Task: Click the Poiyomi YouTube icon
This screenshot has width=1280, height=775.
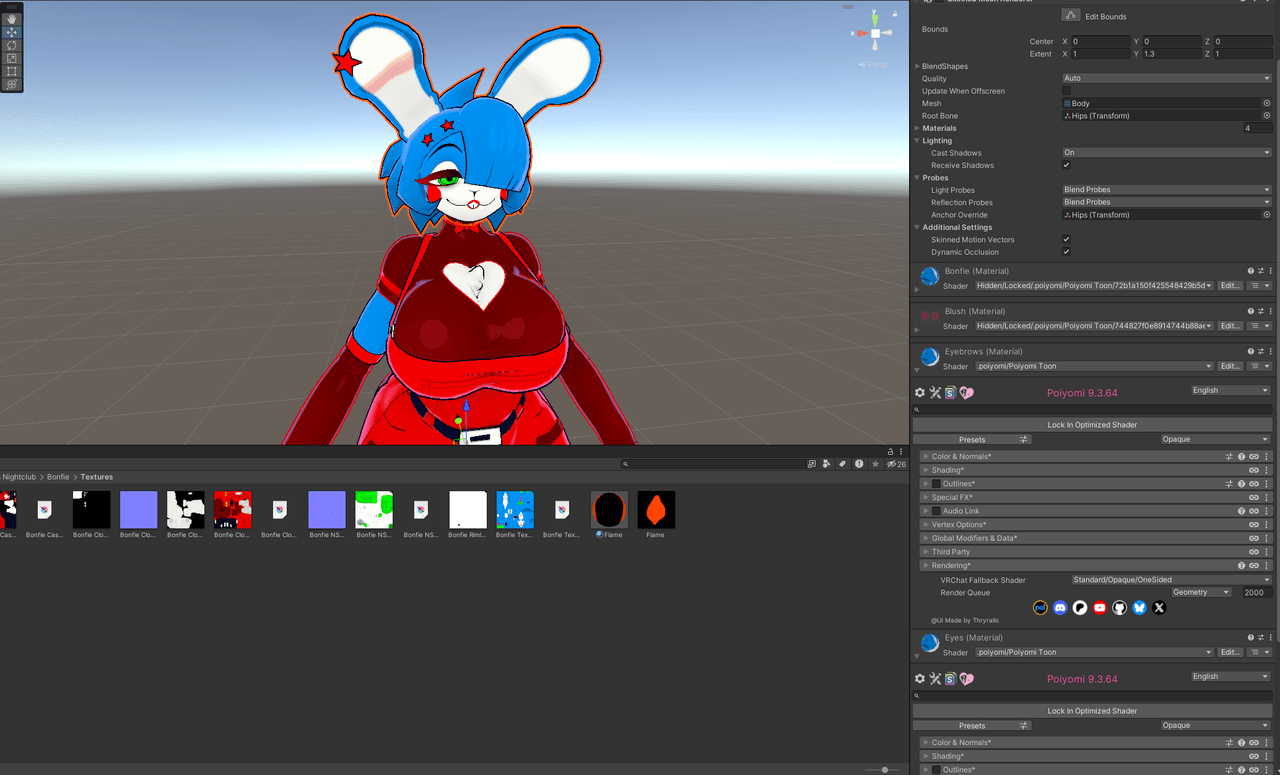Action: [1100, 607]
